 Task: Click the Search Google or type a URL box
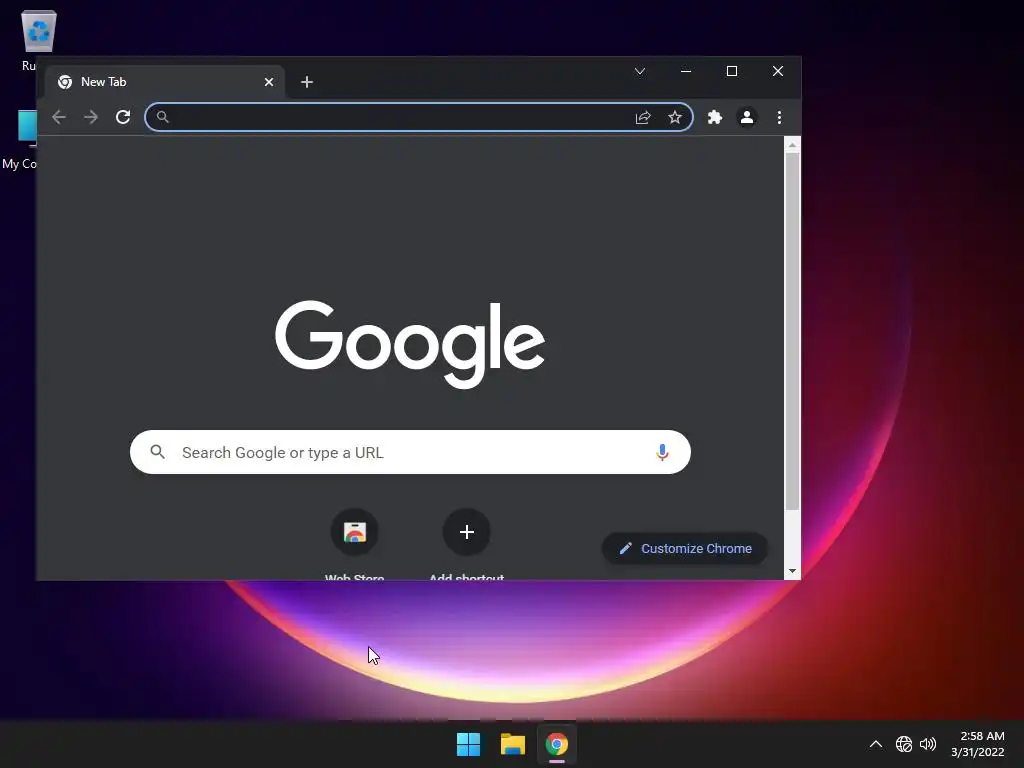(x=410, y=452)
